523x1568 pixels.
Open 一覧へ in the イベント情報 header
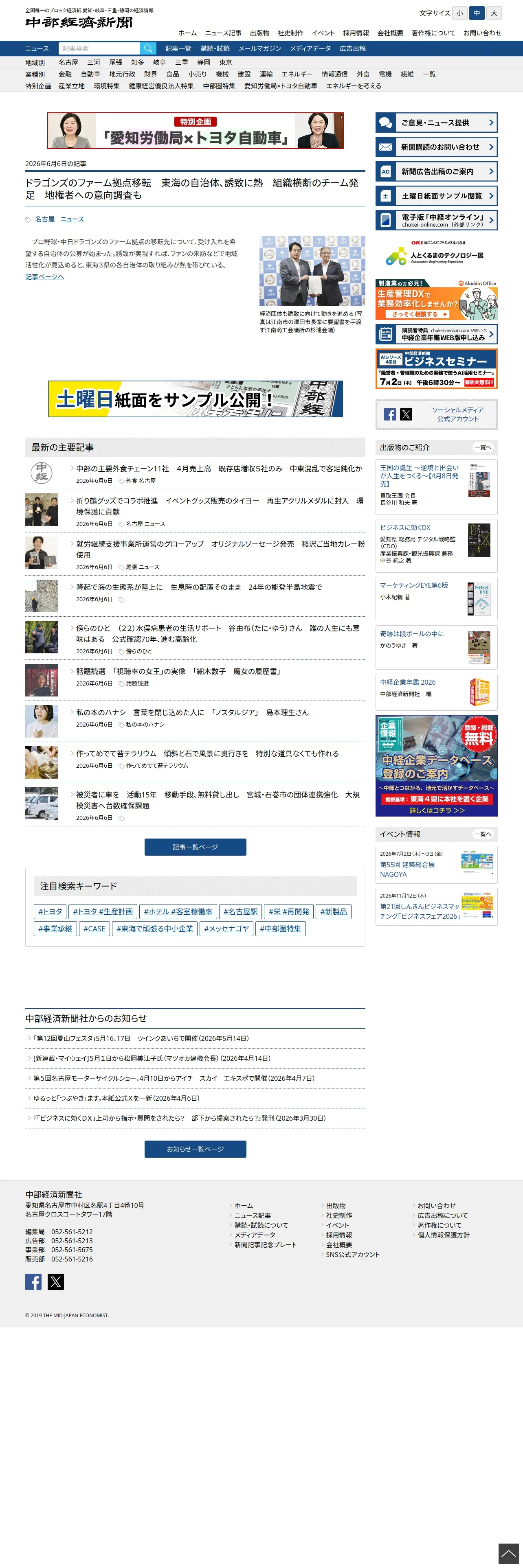click(x=482, y=834)
